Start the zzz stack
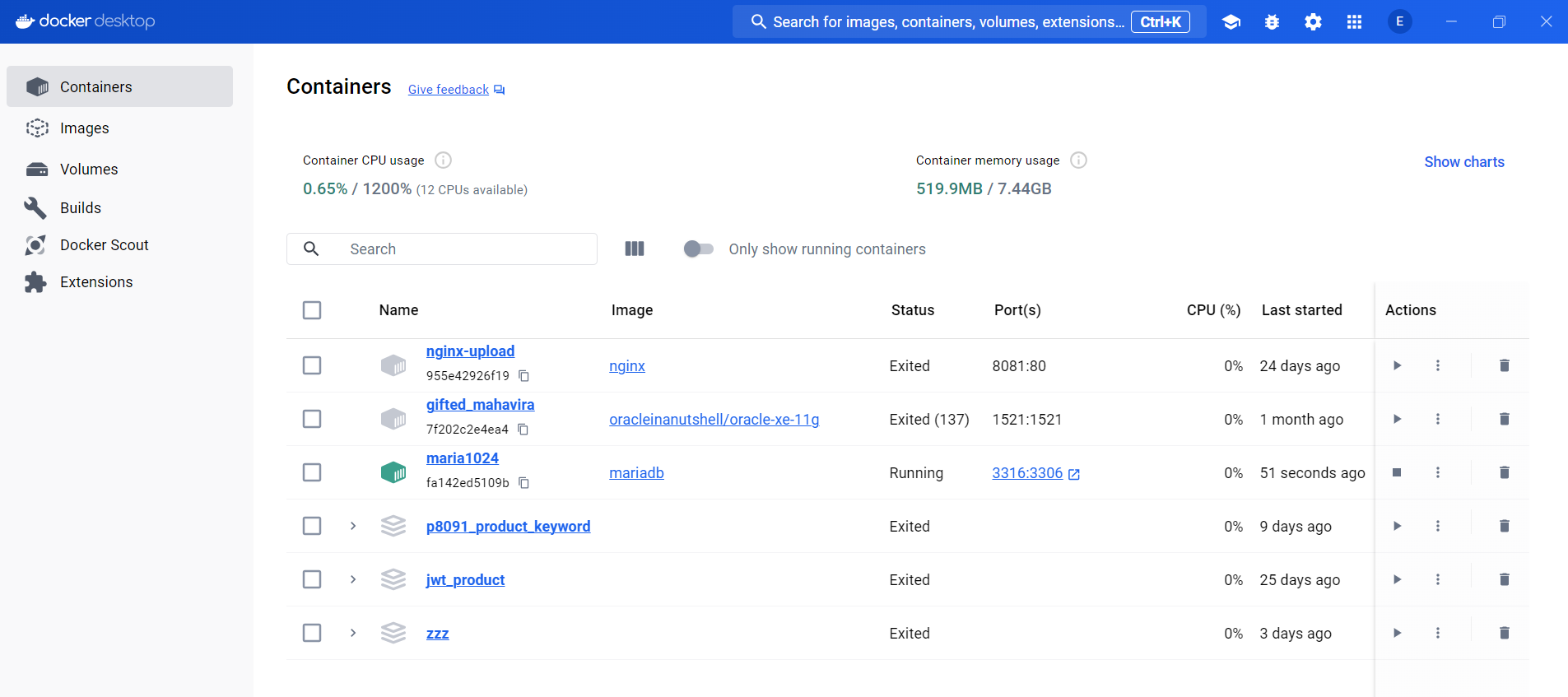1568x697 pixels. click(x=1397, y=633)
